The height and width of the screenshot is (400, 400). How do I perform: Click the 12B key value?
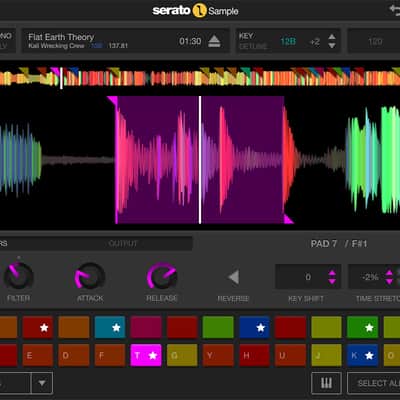point(288,41)
